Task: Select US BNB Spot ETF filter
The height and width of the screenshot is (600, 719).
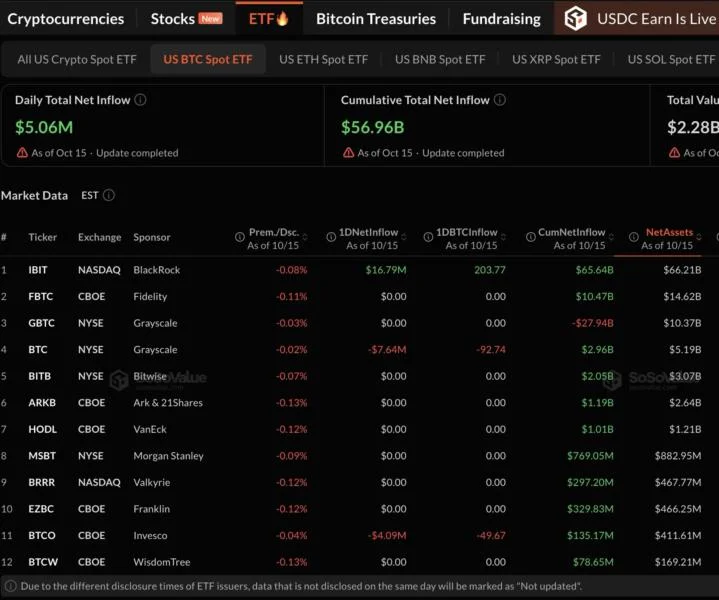Action: click(440, 60)
